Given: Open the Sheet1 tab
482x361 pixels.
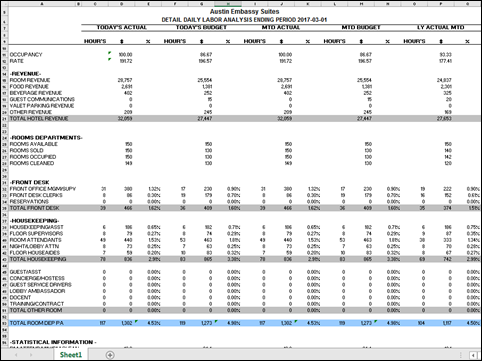Looking at the screenshot, I should (x=71, y=355).
